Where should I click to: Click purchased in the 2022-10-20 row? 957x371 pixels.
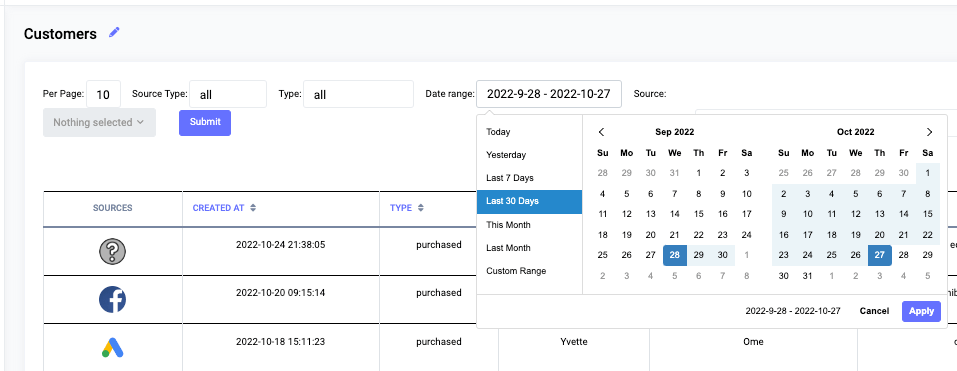click(x=439, y=293)
